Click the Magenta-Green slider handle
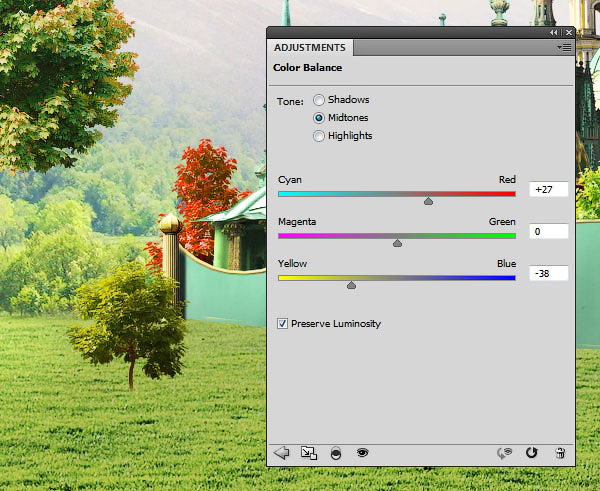Viewport: 600px width, 491px height. coord(397,243)
